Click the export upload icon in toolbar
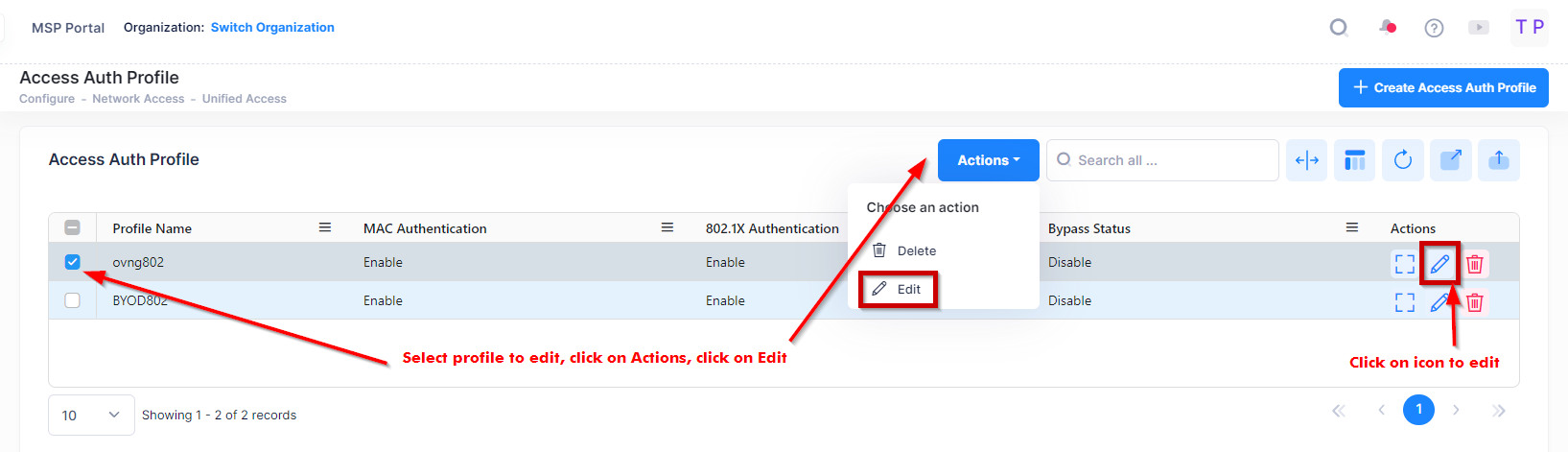 coord(1498,160)
